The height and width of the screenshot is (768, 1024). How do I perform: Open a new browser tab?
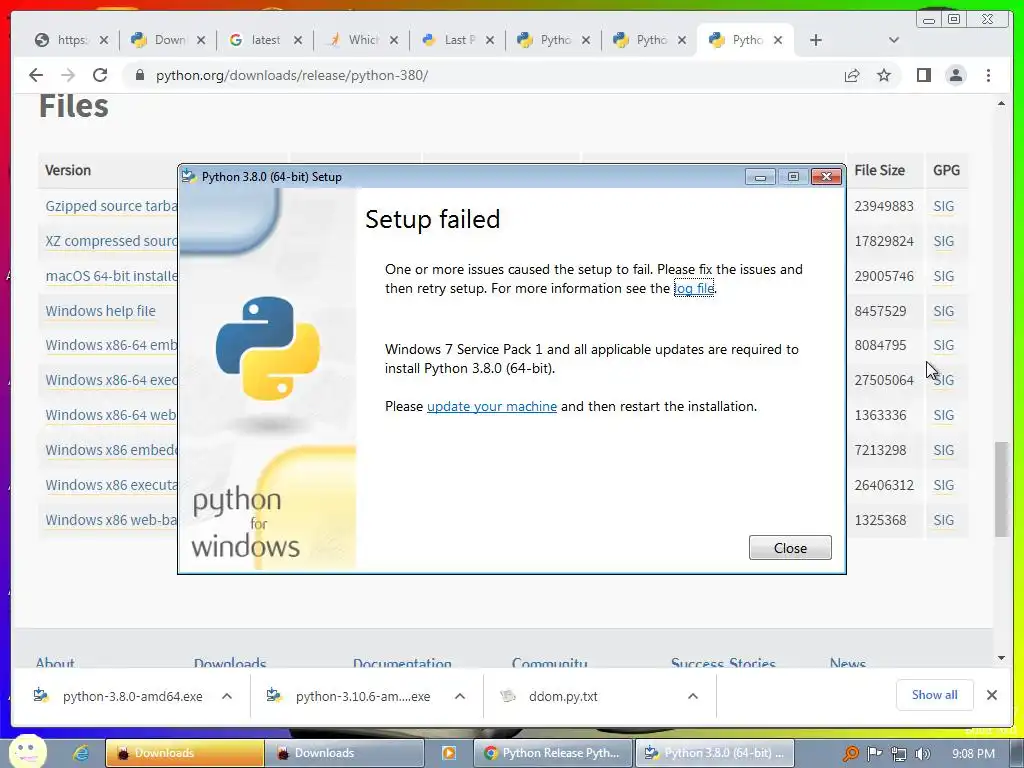816,40
